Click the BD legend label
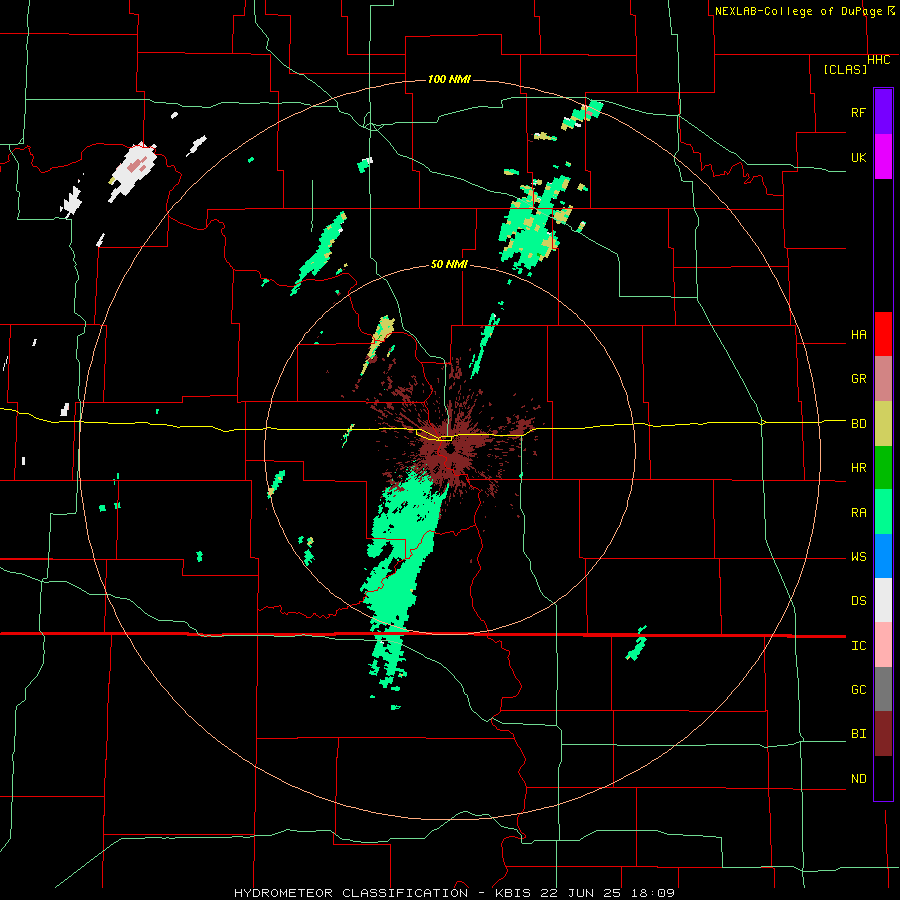 click(858, 424)
